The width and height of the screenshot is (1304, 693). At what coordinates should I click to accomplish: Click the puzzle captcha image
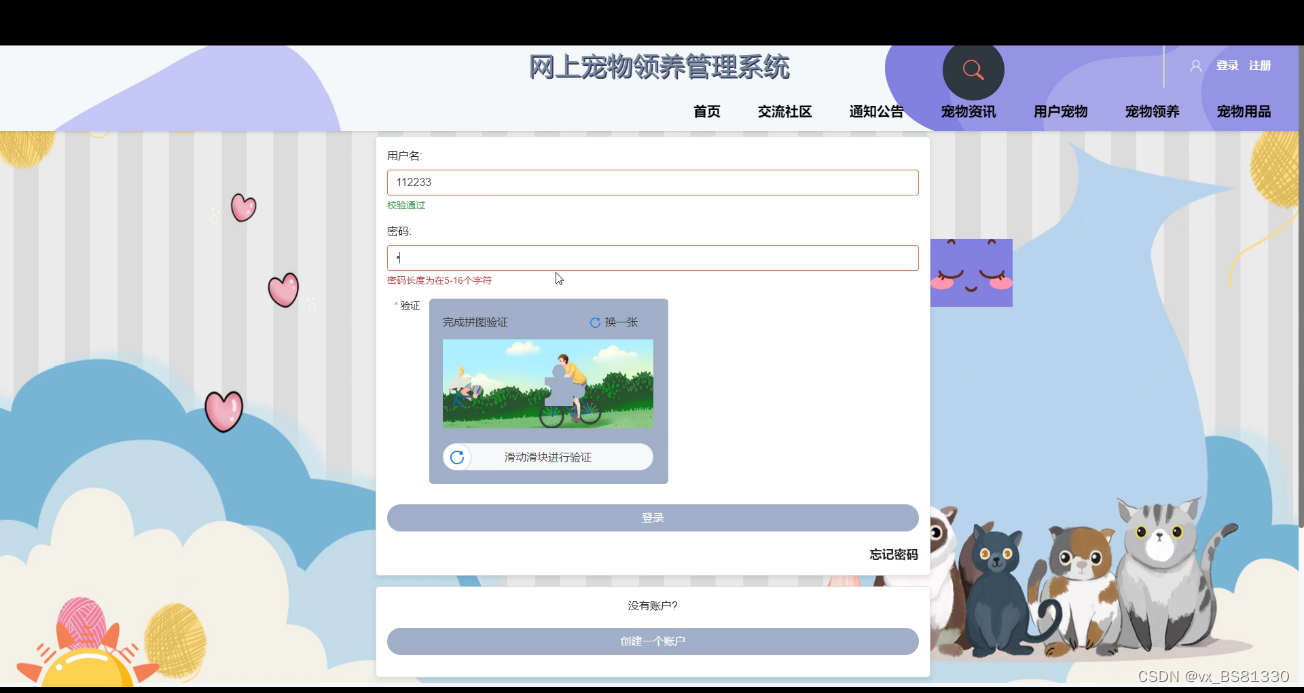click(548, 384)
